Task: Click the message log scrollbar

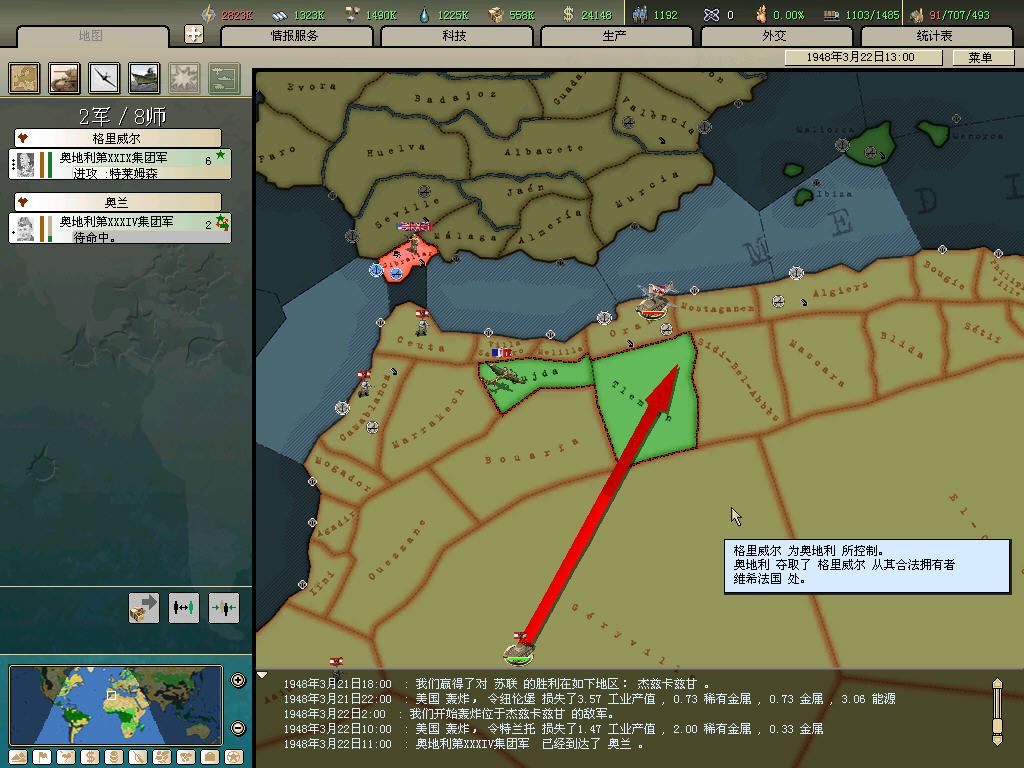Action: 996,710
